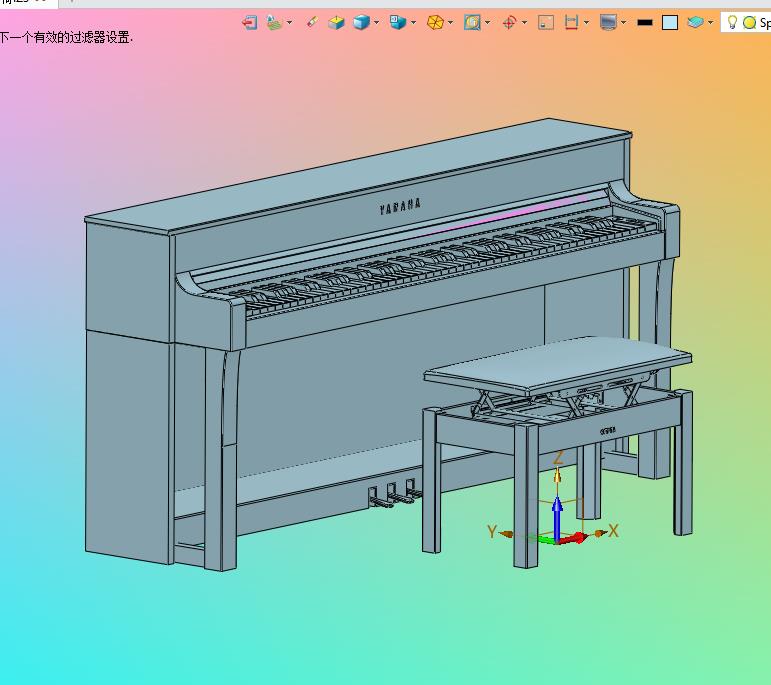
Task: Open dropdown next to orient view cube
Action: point(414,23)
